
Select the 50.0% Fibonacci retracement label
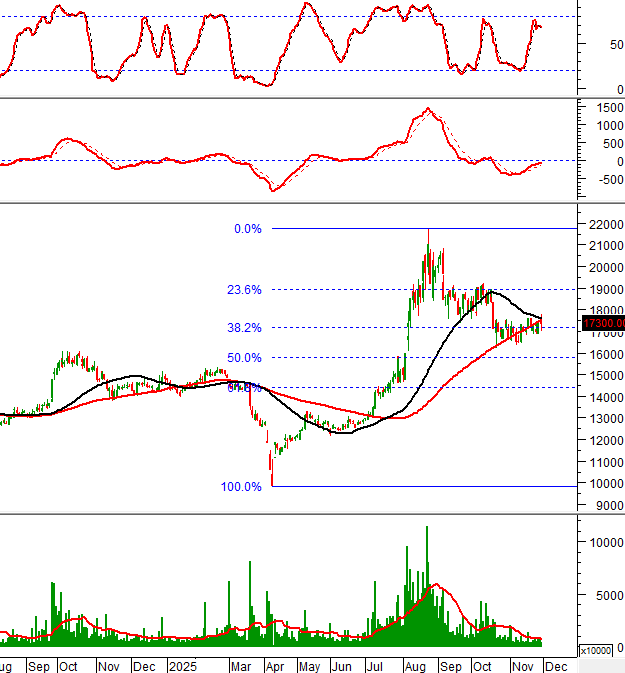[x=245, y=357]
